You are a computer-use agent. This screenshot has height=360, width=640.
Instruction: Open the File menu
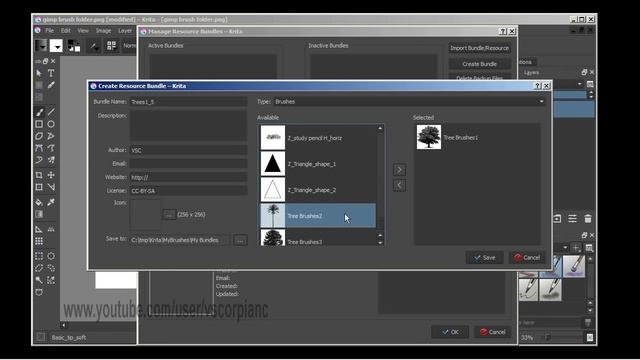pyautogui.click(x=50, y=31)
